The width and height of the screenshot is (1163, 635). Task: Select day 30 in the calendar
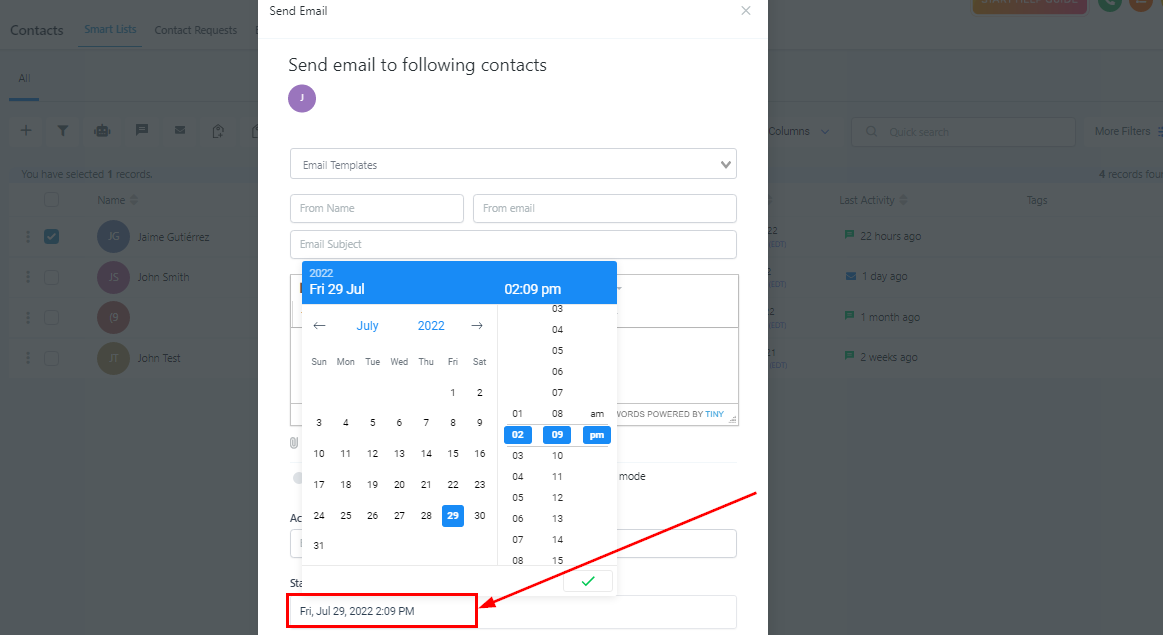point(480,516)
